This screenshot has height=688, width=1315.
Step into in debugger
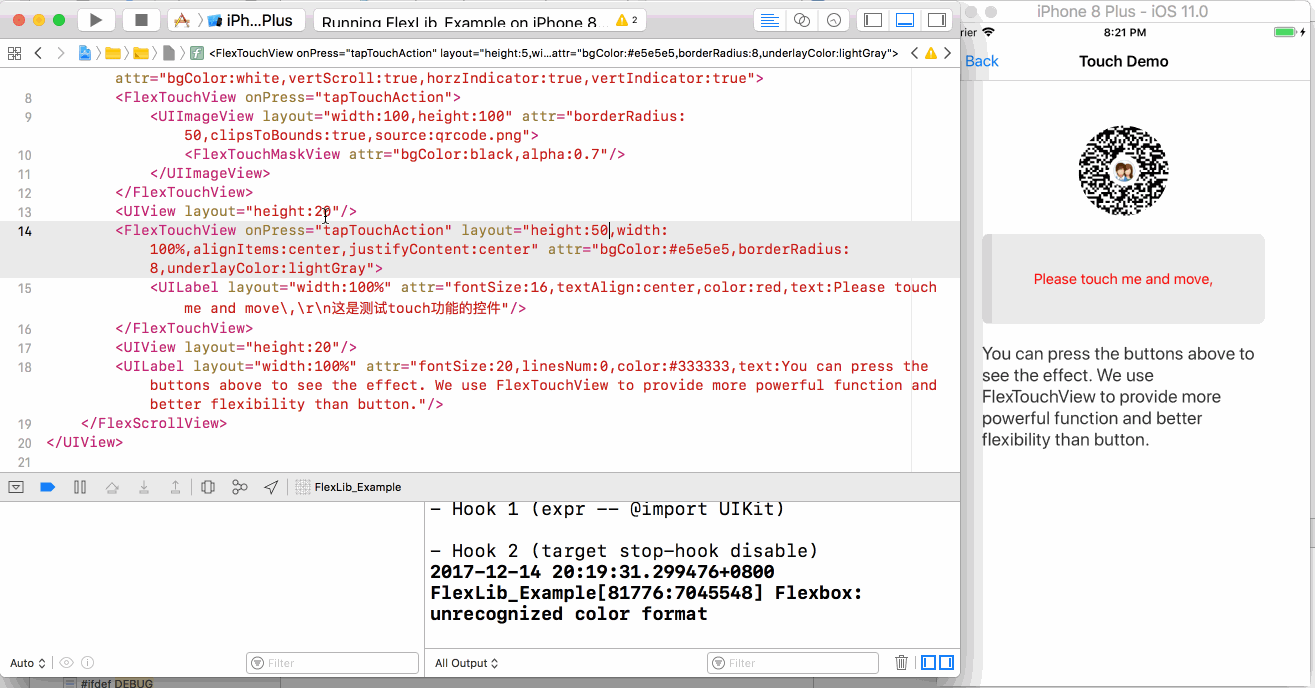(144, 487)
